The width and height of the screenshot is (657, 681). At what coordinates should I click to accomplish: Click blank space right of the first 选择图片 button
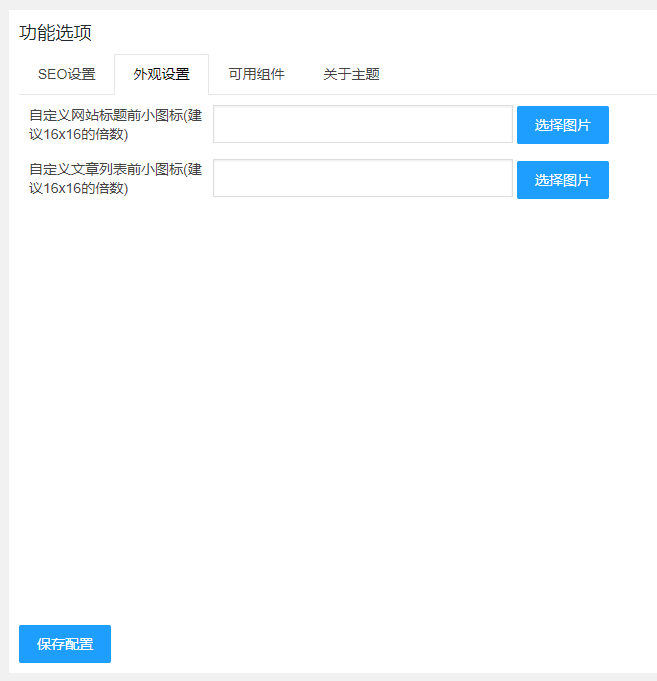point(633,125)
